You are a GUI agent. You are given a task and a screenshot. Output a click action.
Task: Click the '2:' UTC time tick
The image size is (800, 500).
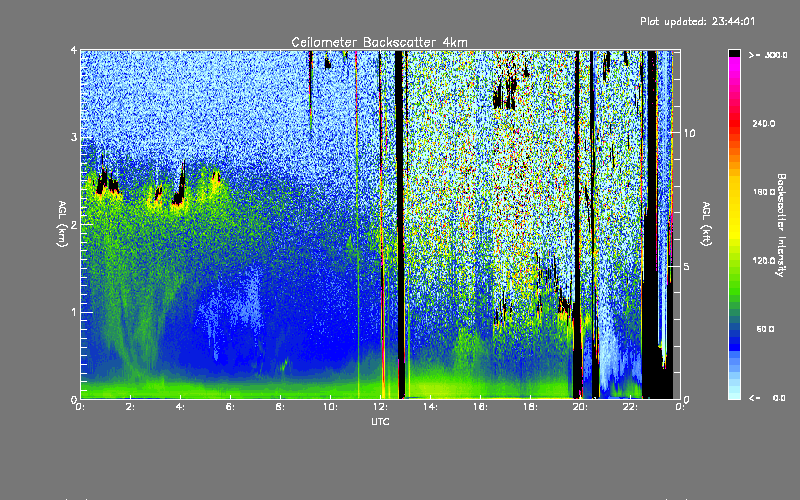click(130, 407)
